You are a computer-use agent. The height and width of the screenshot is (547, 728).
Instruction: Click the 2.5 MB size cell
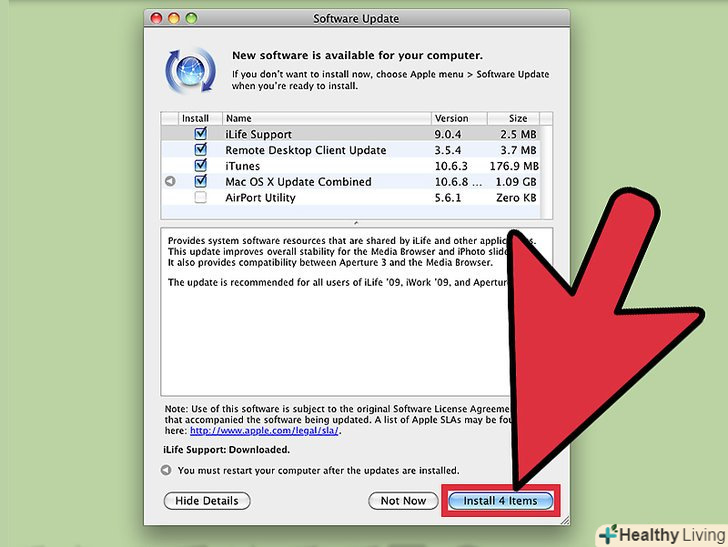(x=518, y=134)
